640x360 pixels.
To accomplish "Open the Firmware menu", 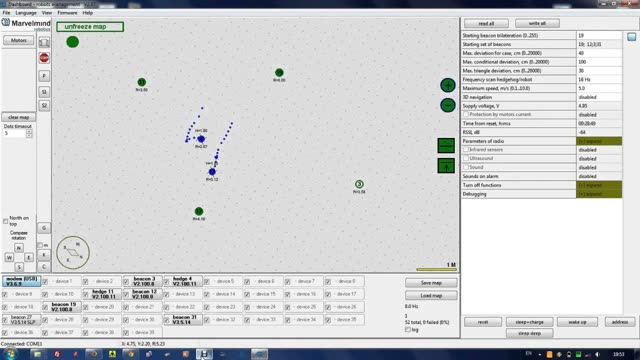I will tap(67, 13).
